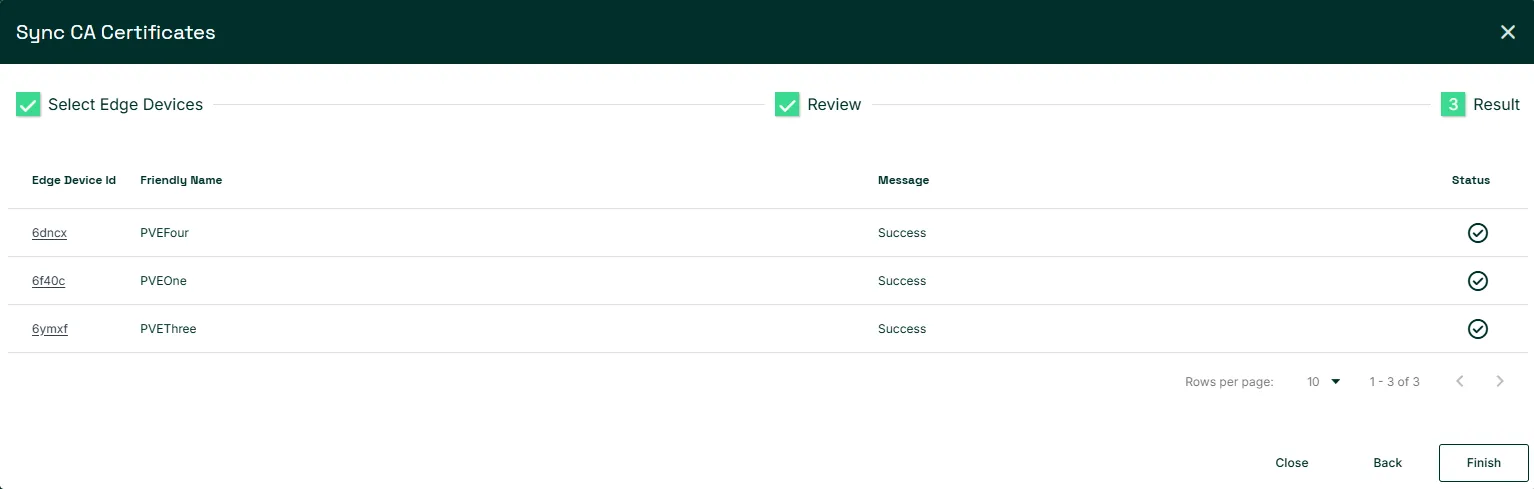Go to the next page arrow
Viewport: 1534px width, 489px height.
click(1499, 381)
